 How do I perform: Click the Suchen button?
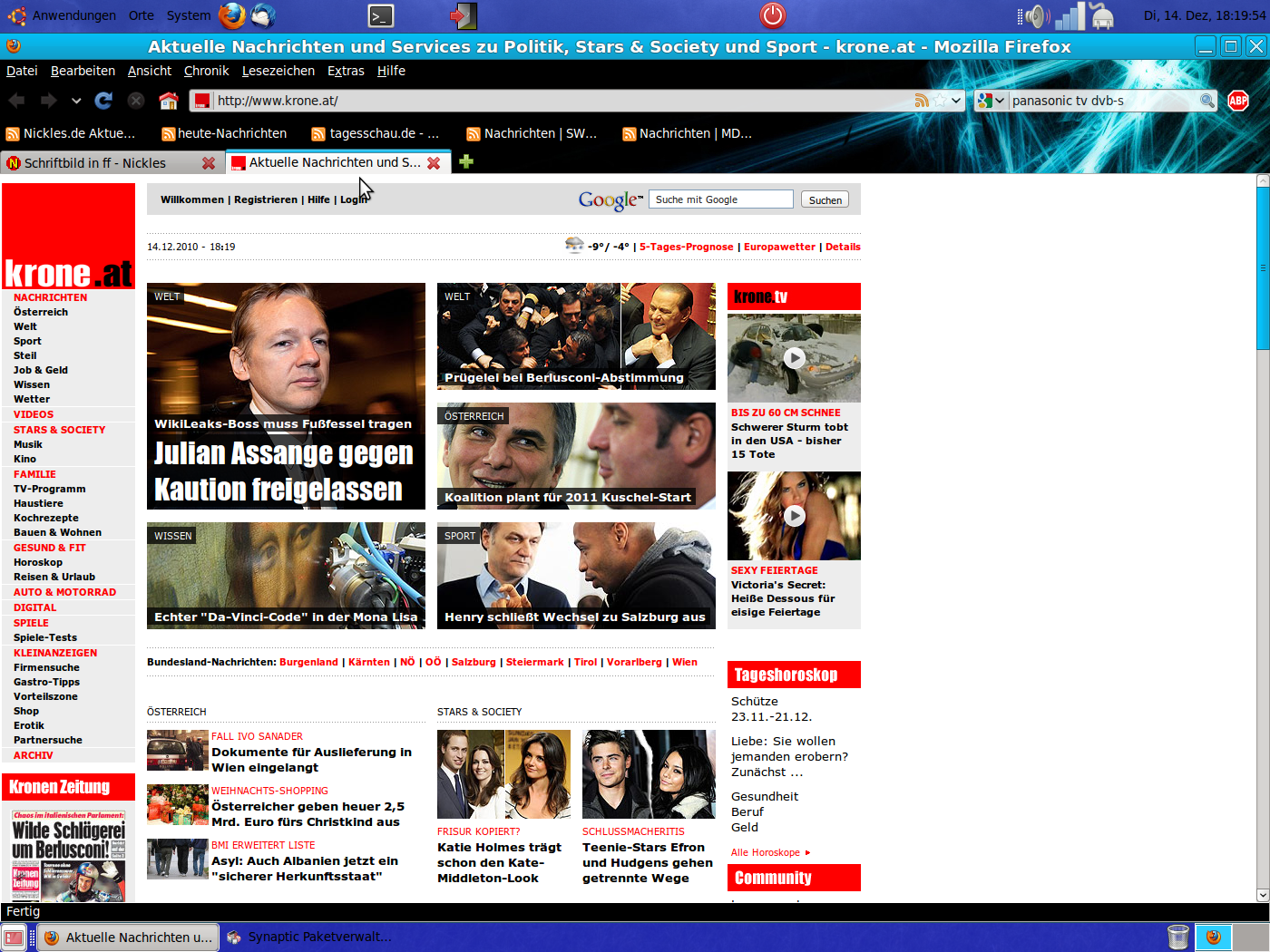tap(825, 199)
